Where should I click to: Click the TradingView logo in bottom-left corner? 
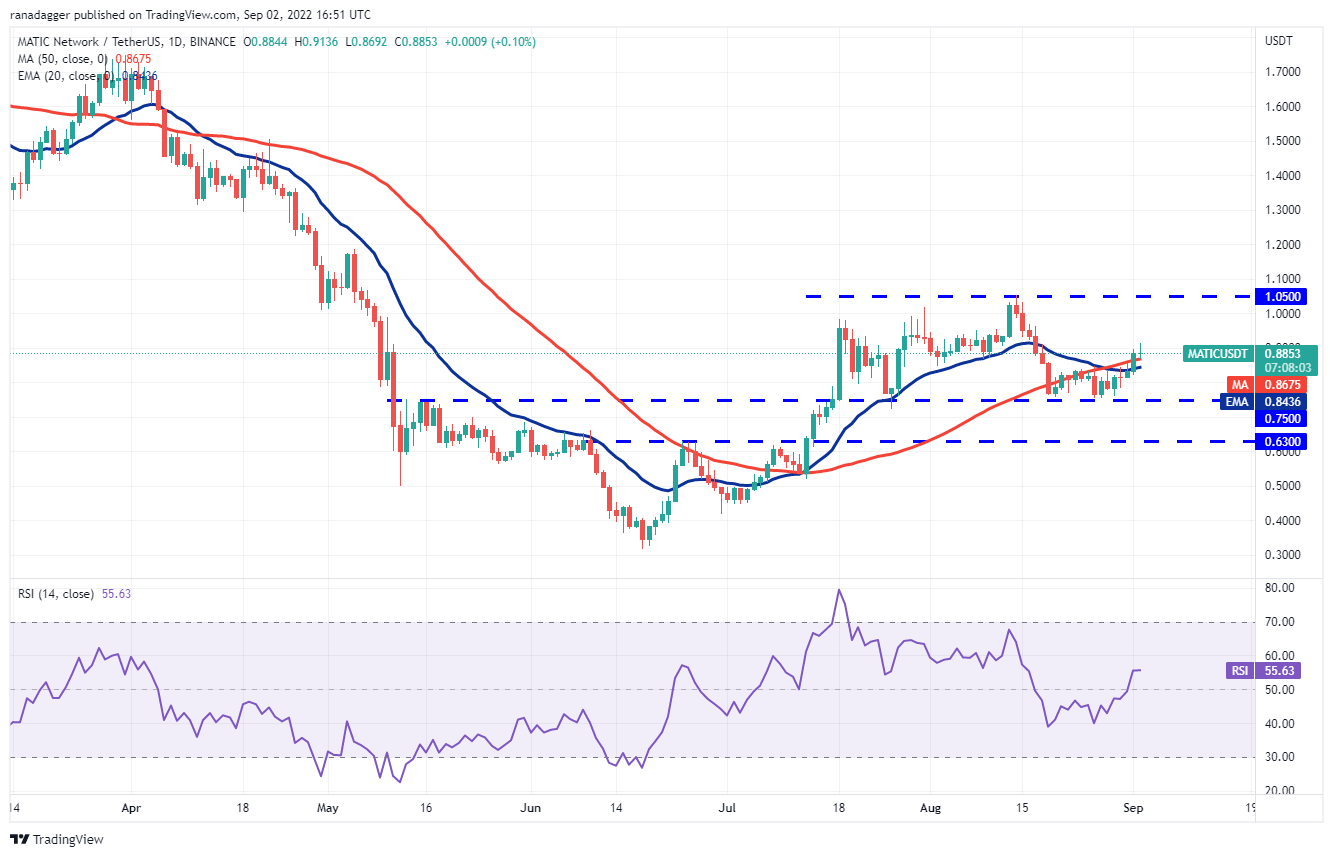click(57, 840)
